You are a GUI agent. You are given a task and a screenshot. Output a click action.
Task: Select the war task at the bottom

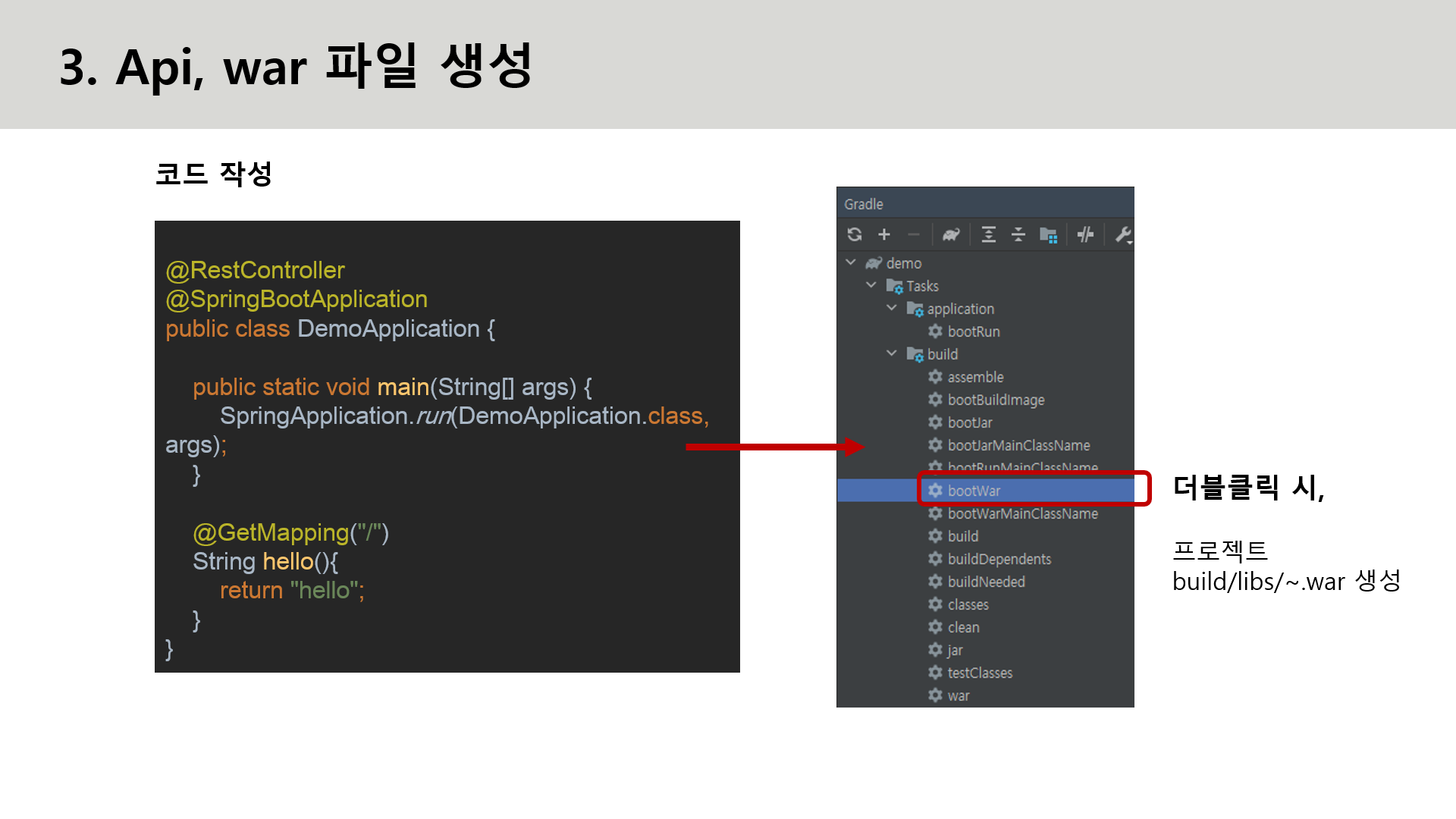coord(959,695)
